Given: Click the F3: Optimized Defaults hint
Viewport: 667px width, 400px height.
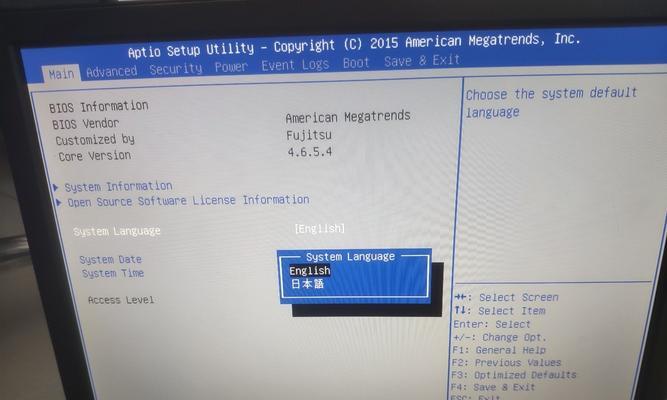Looking at the screenshot, I should point(513,375).
